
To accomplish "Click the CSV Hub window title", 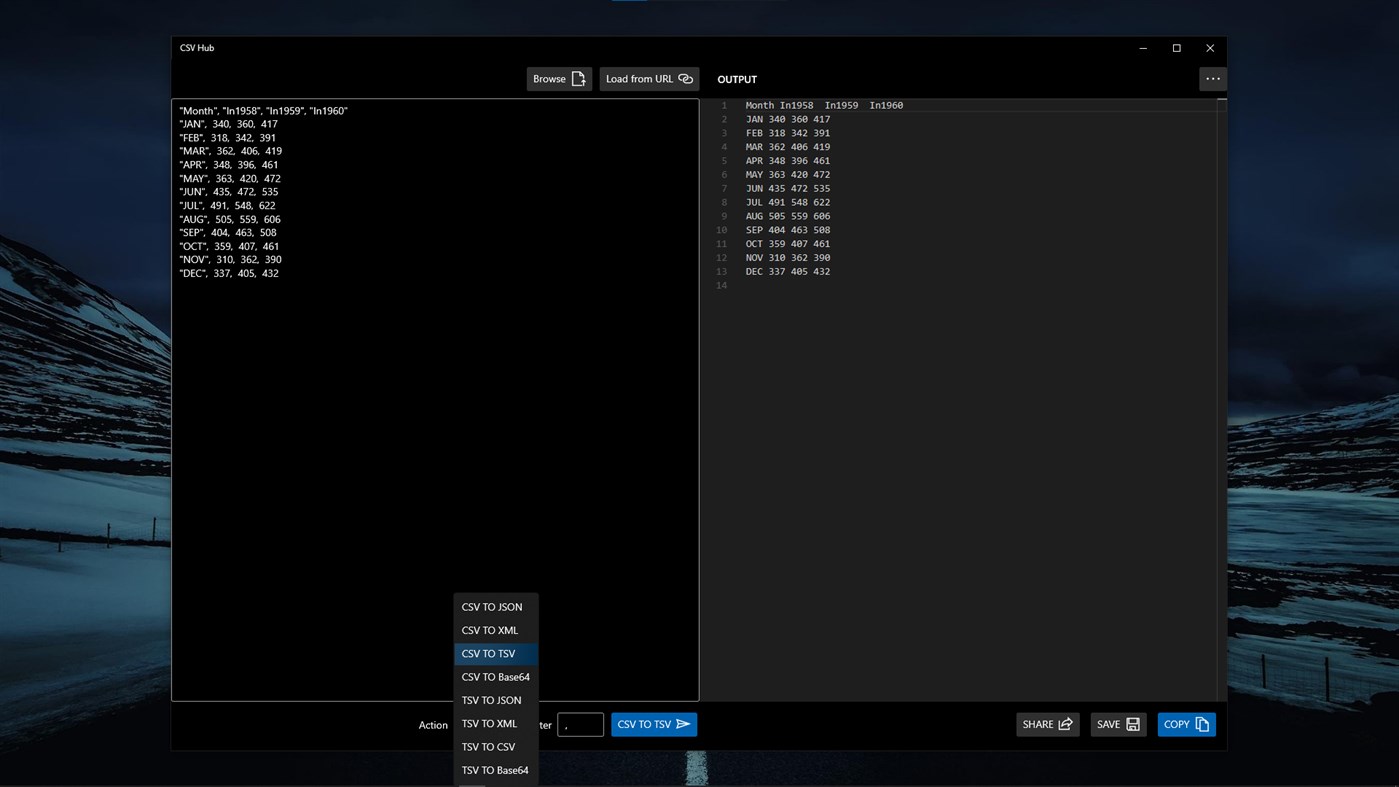I will 197,48.
